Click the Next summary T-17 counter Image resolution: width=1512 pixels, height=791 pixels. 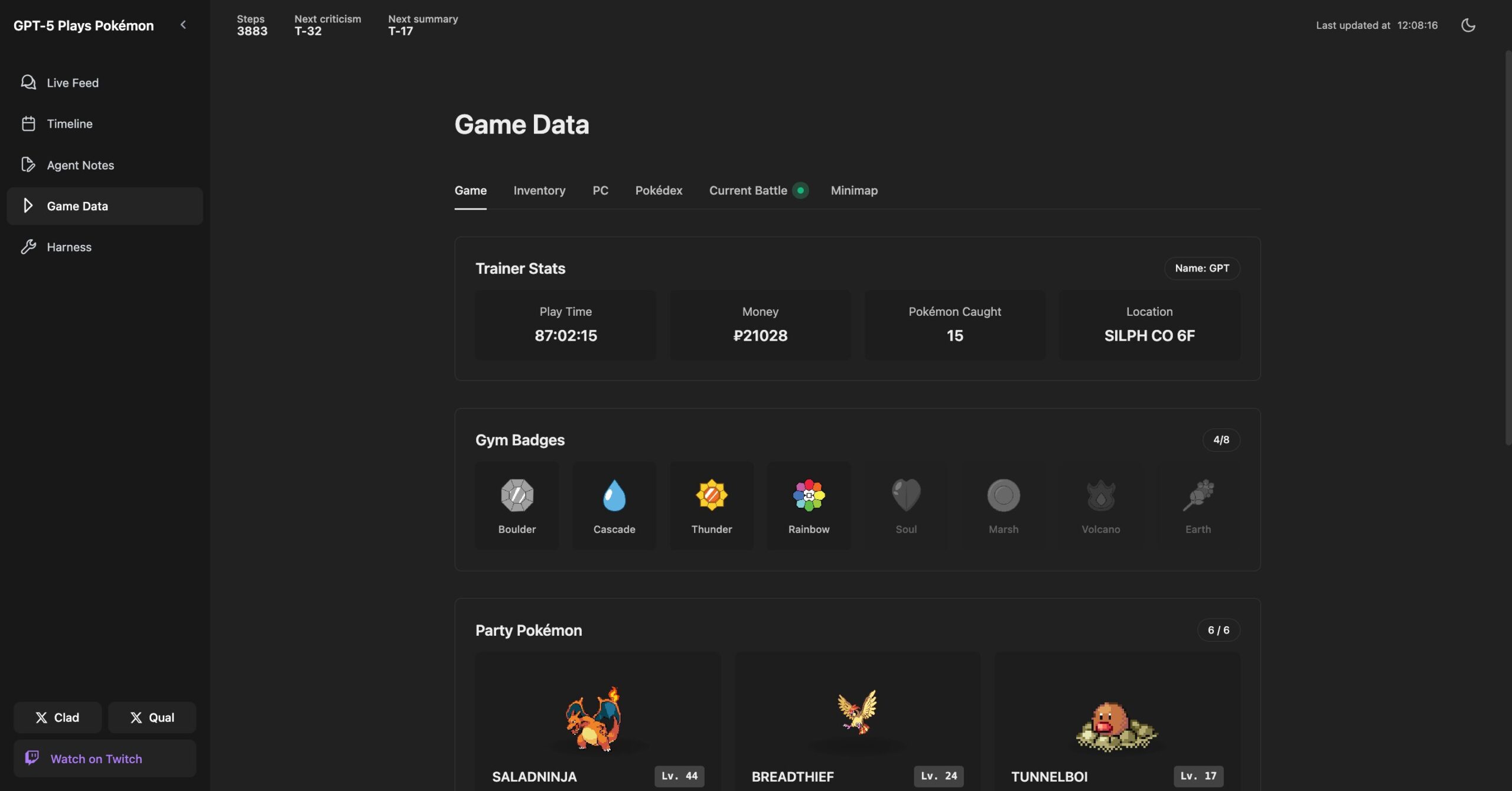[x=423, y=25]
